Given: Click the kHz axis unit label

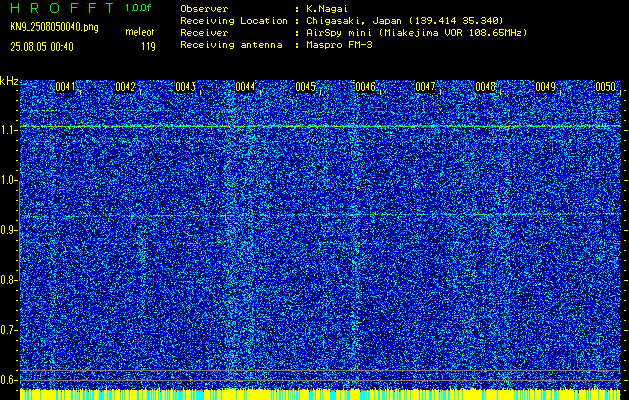Looking at the screenshot, I should (9, 81).
